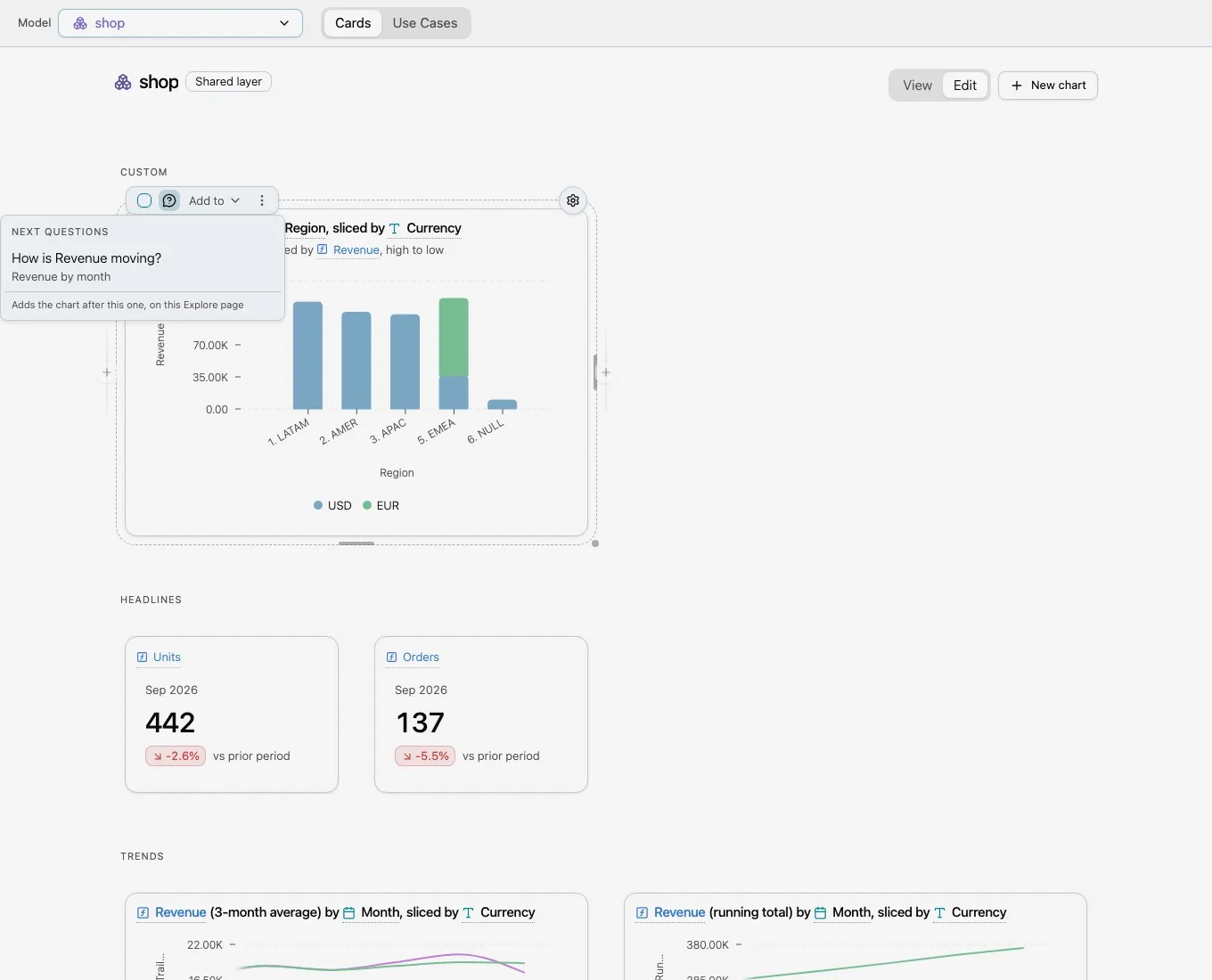This screenshot has height=980, width=1212.
Task: Click the 442 Units value
Action: (x=170, y=723)
